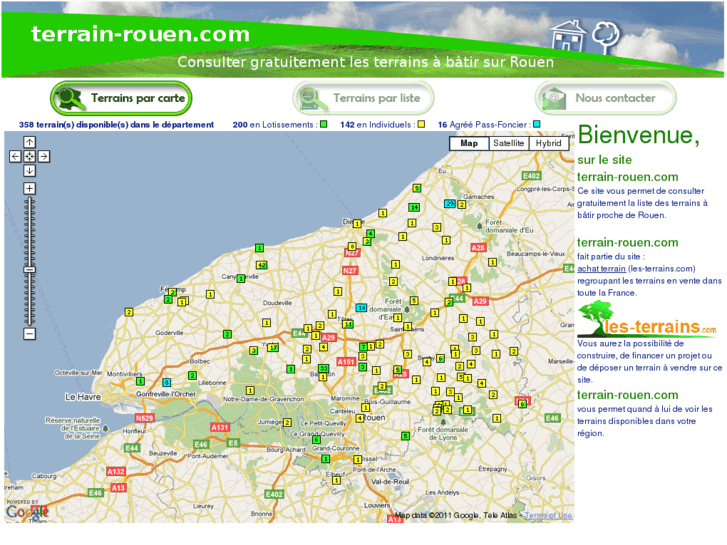Select the green 14 marker
This screenshot has height=545, width=727.
tap(414, 207)
